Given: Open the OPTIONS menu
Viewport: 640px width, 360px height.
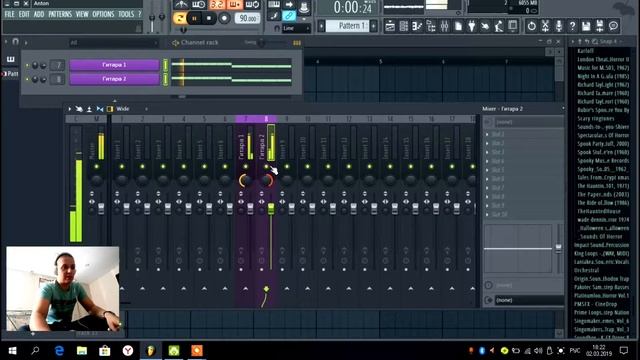Looking at the screenshot, I should coord(103,14).
